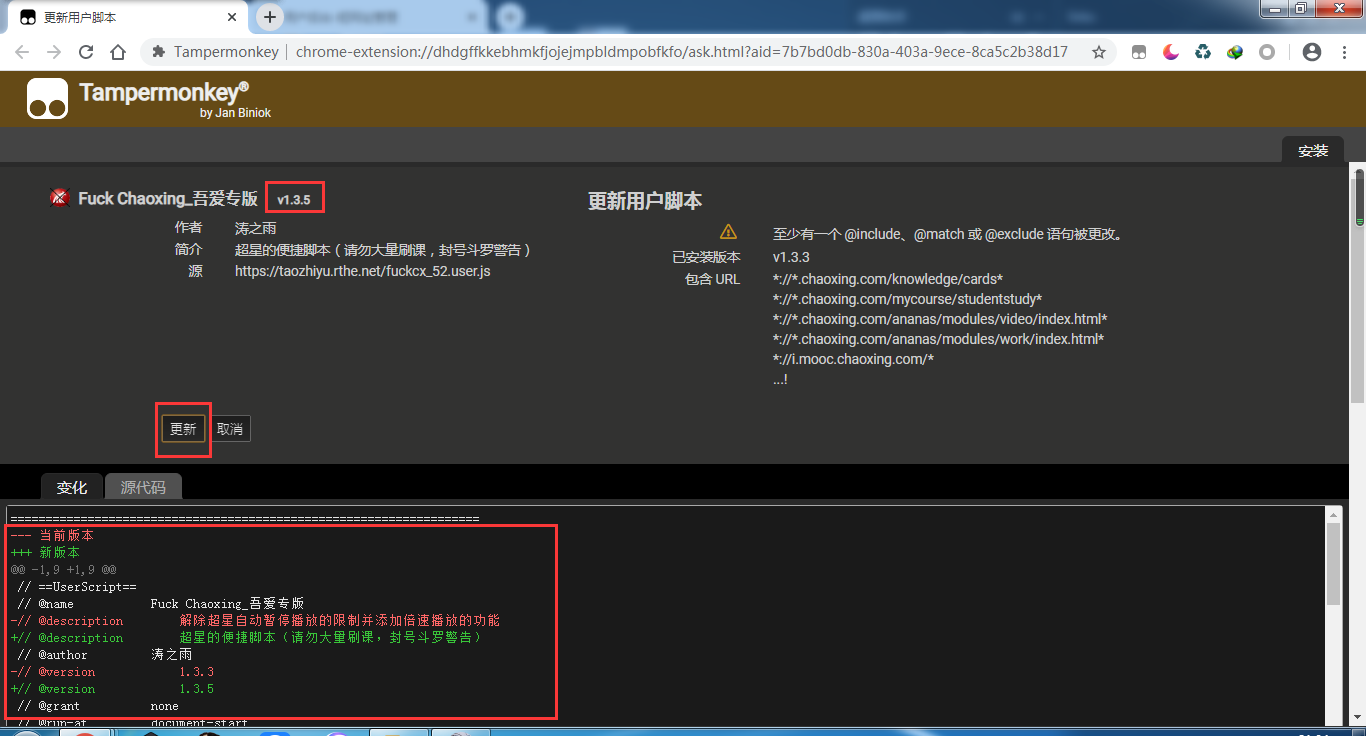
Task: Click the diff line '--- 当前版本'
Action: point(52,536)
